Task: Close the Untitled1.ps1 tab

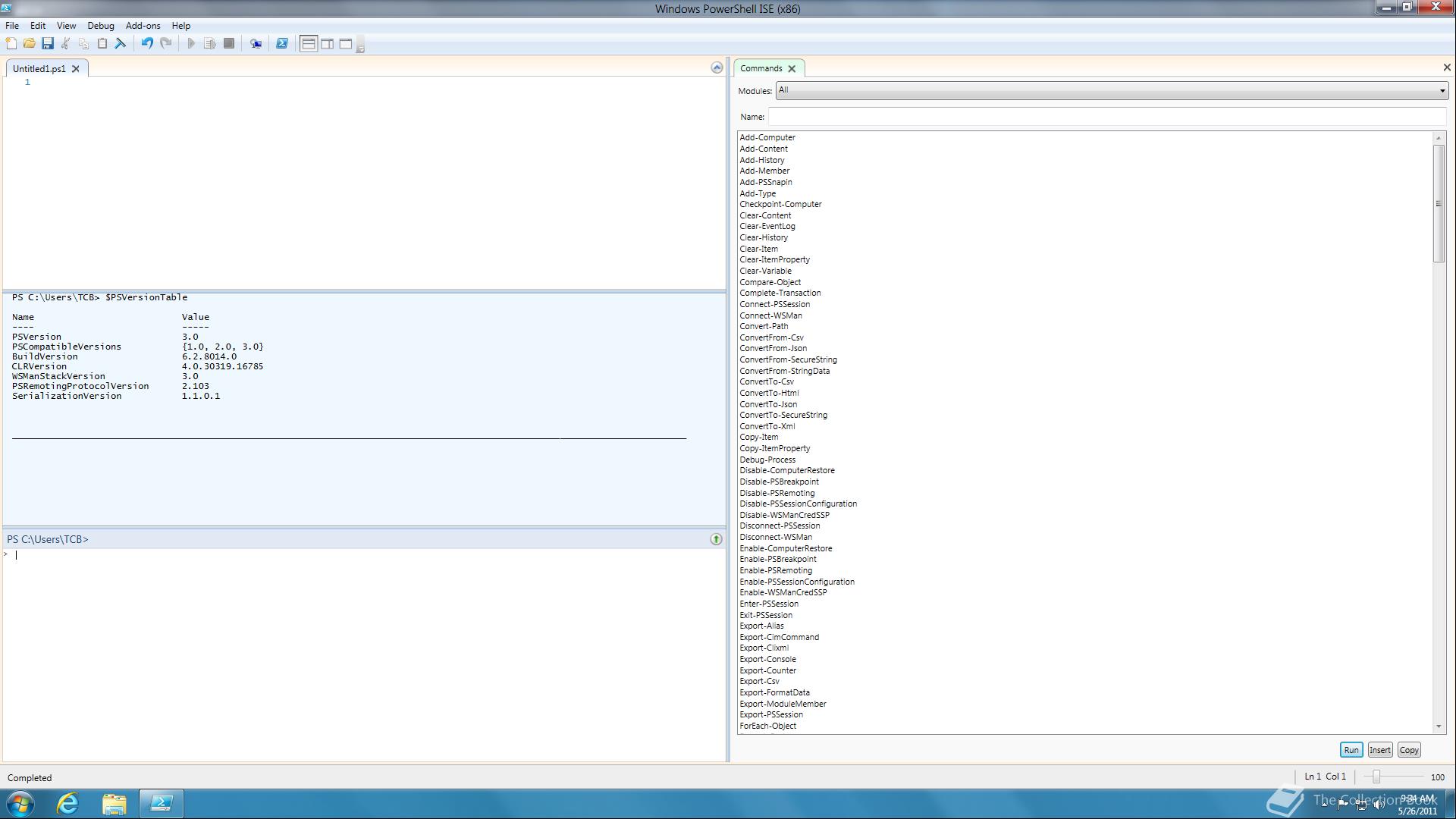Action: [x=76, y=68]
